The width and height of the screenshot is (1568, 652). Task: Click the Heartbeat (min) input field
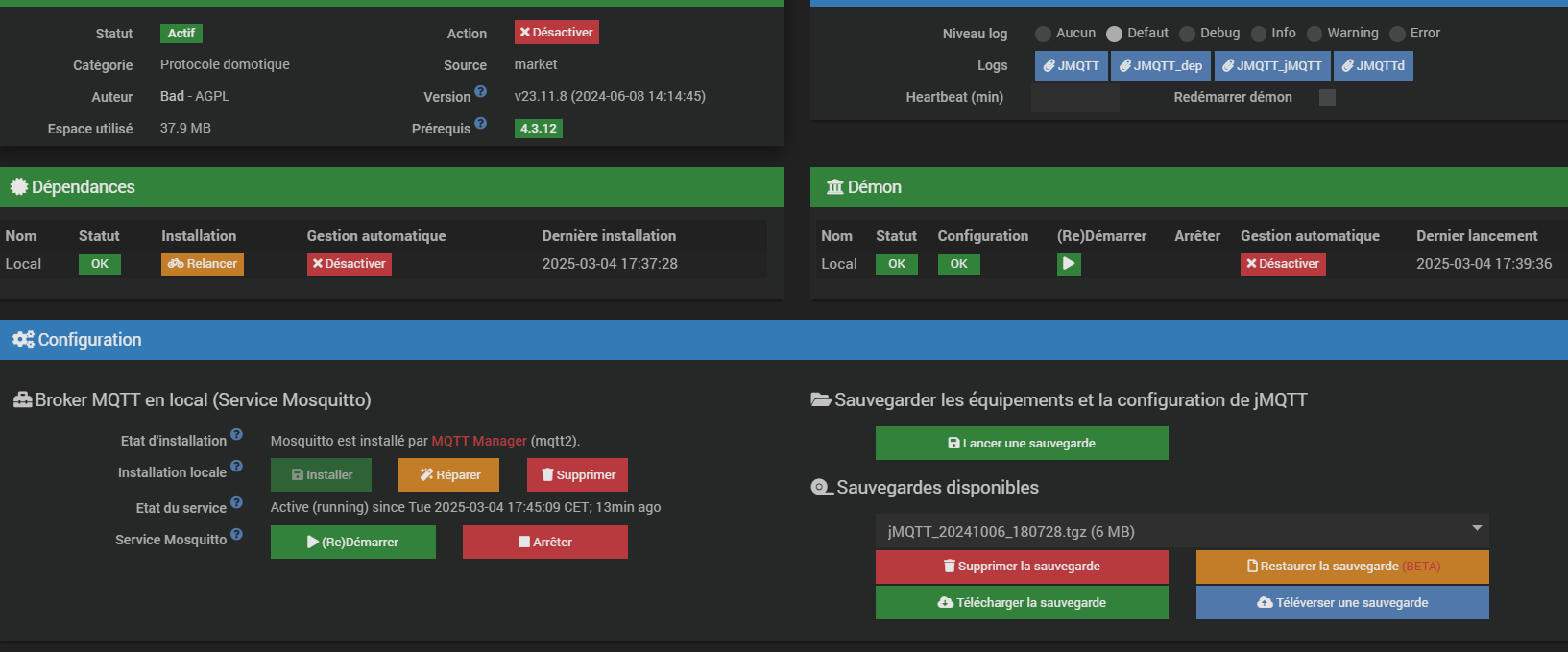click(1075, 97)
